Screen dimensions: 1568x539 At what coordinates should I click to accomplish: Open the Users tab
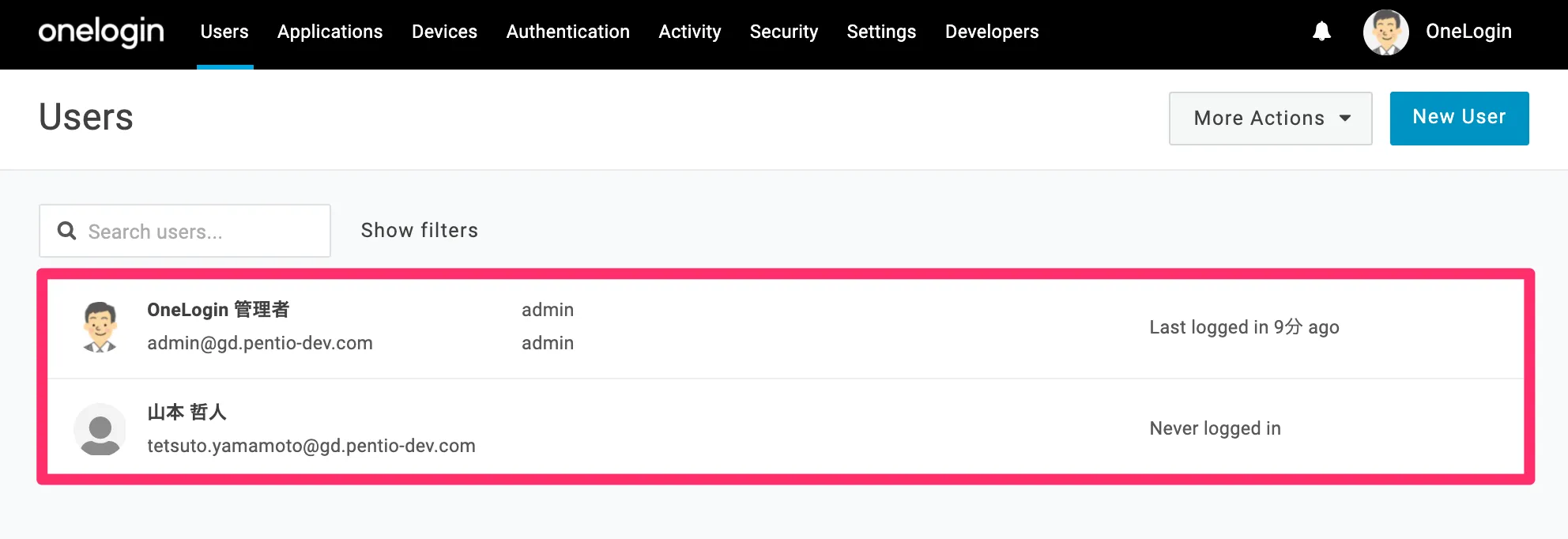point(224,32)
